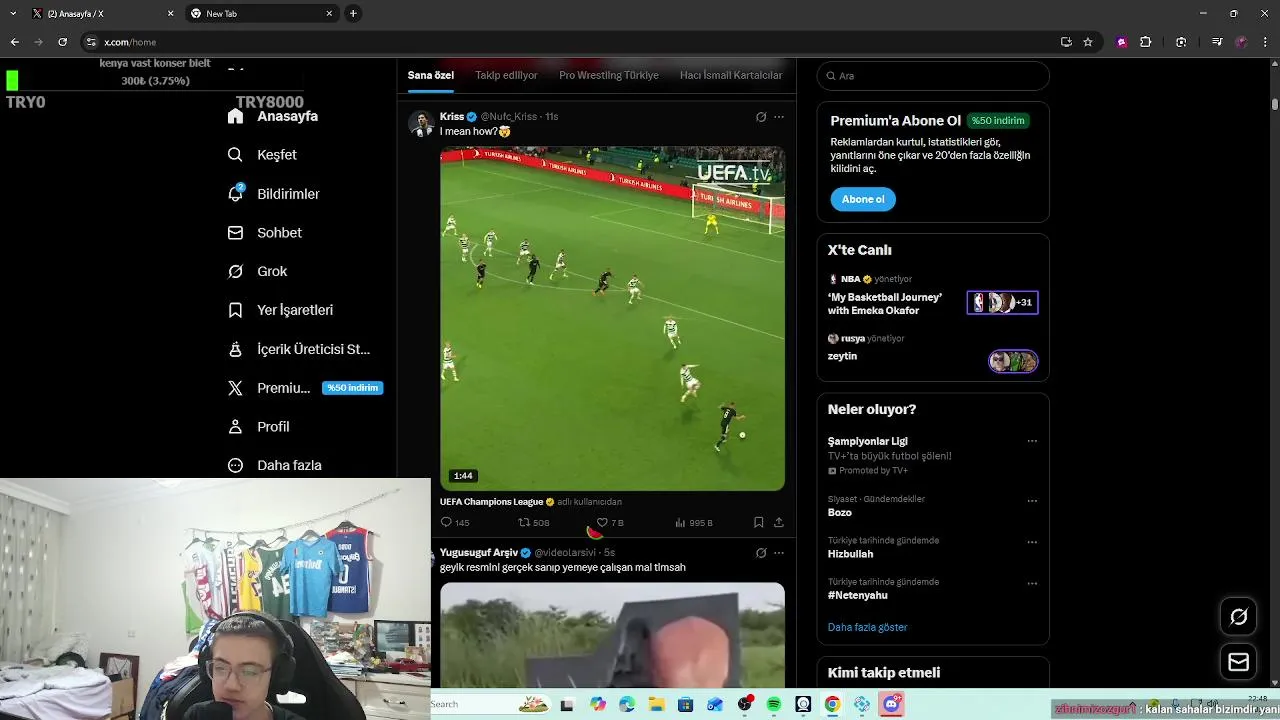Open a new browser tab with plus
The image size is (1280, 720).
tap(353, 14)
